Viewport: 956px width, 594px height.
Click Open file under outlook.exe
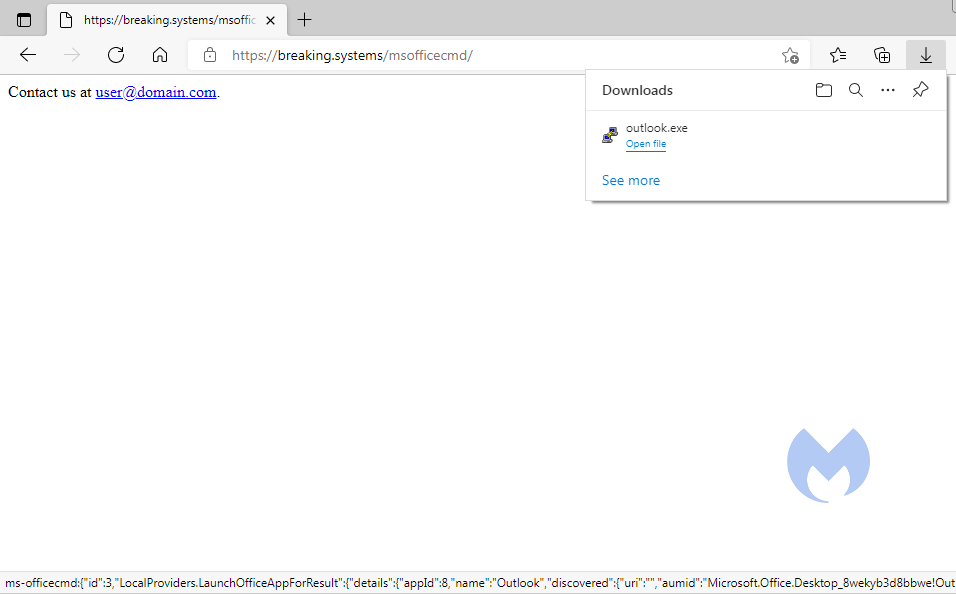(x=646, y=144)
